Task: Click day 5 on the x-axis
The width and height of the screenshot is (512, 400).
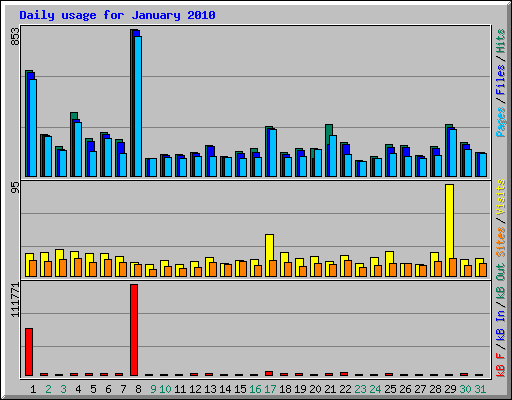Action: 93,389
